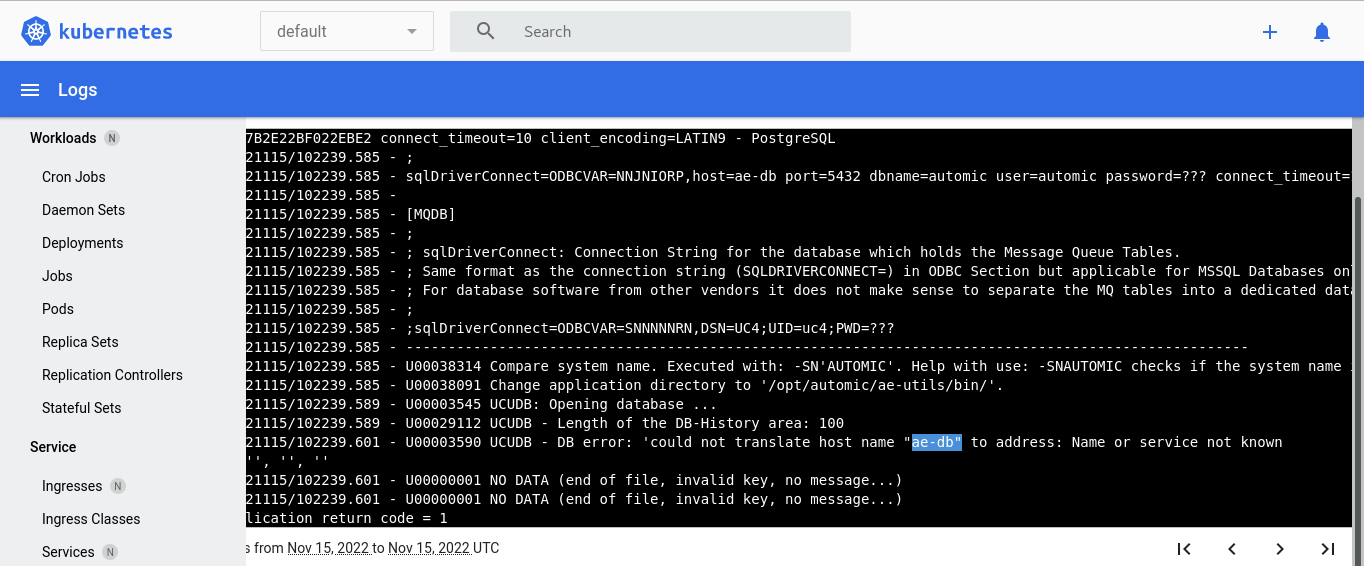This screenshot has width=1364, height=566.
Task: Click the Kubernetes logo icon
Action: tap(36, 31)
